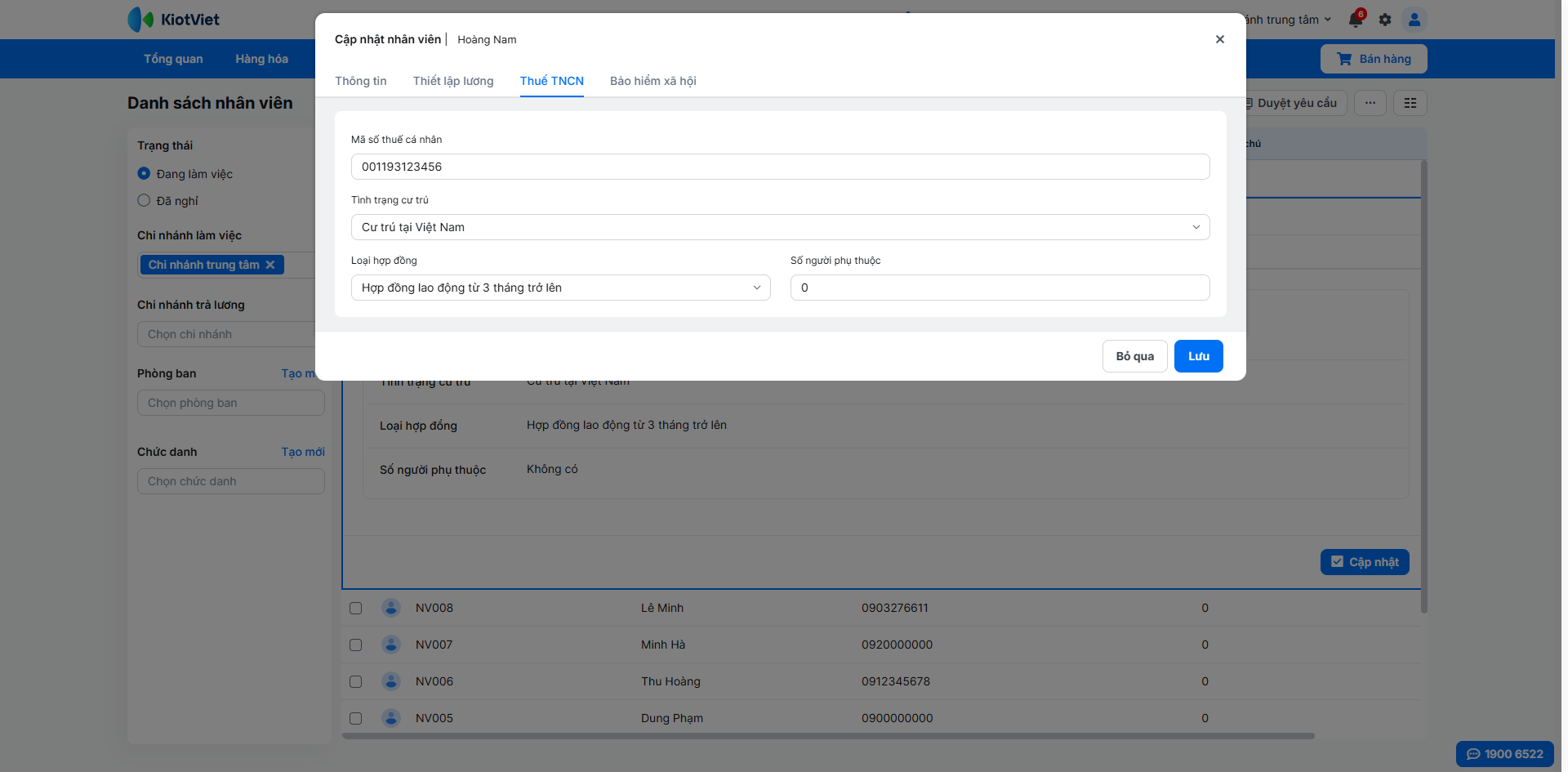The width and height of the screenshot is (1568, 772).
Task: Click the horizontal scrollbar under employee table
Action: click(828, 736)
